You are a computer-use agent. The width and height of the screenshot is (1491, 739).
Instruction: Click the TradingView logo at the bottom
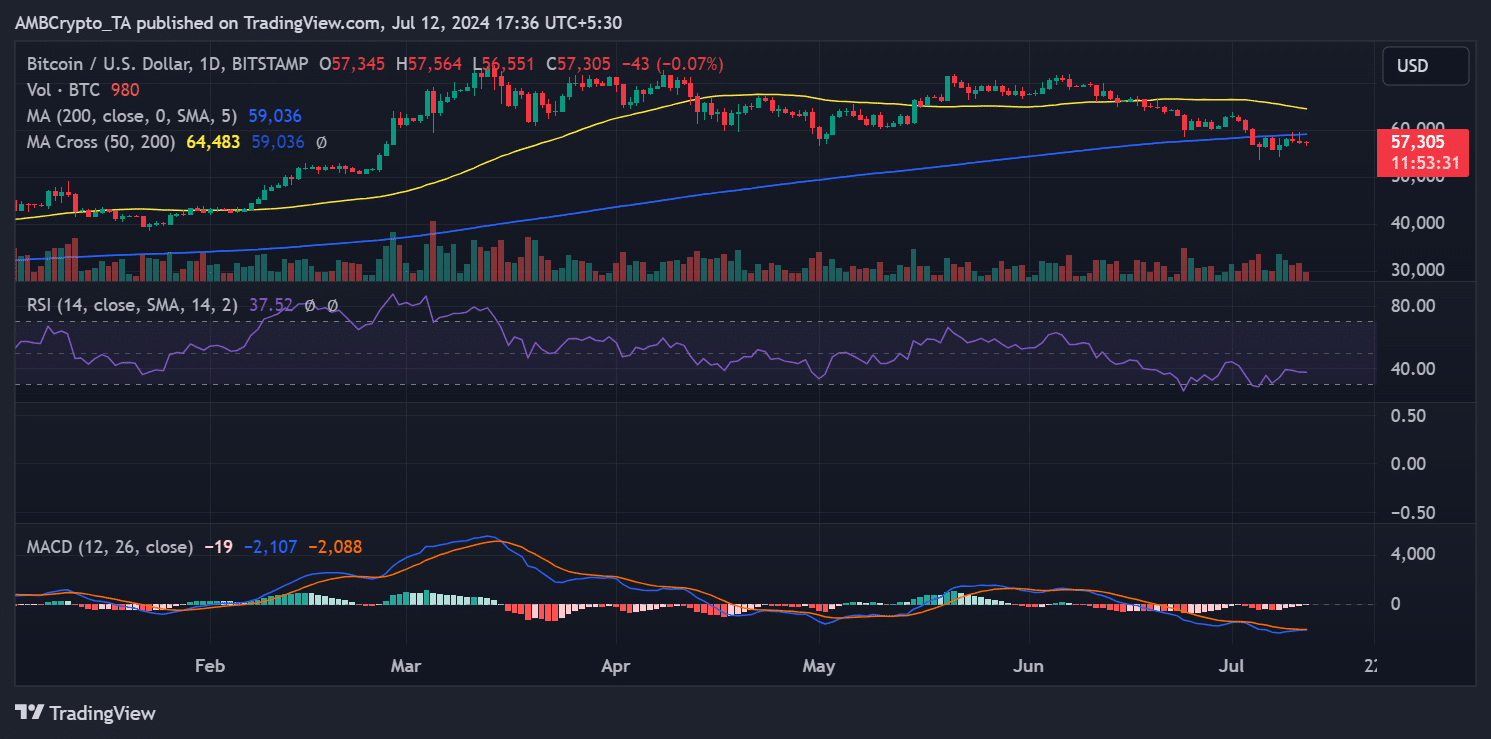pyautogui.click(x=86, y=713)
